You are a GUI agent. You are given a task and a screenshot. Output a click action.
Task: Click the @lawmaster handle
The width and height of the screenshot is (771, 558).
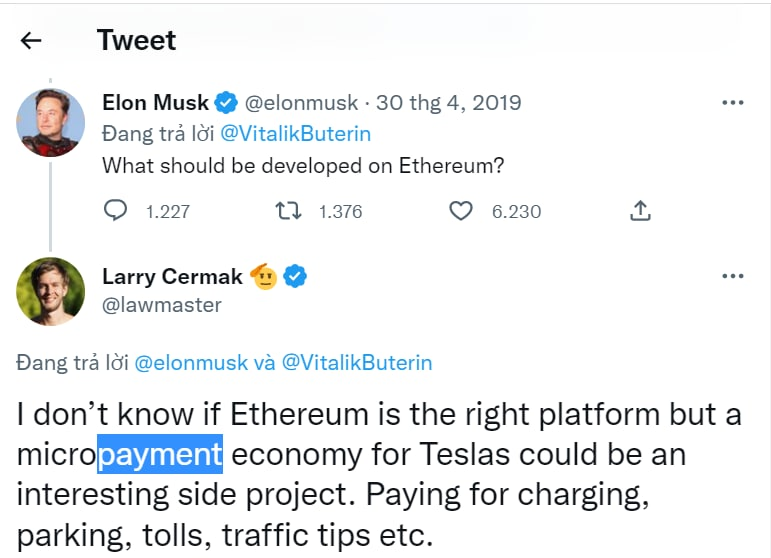[x=162, y=304]
